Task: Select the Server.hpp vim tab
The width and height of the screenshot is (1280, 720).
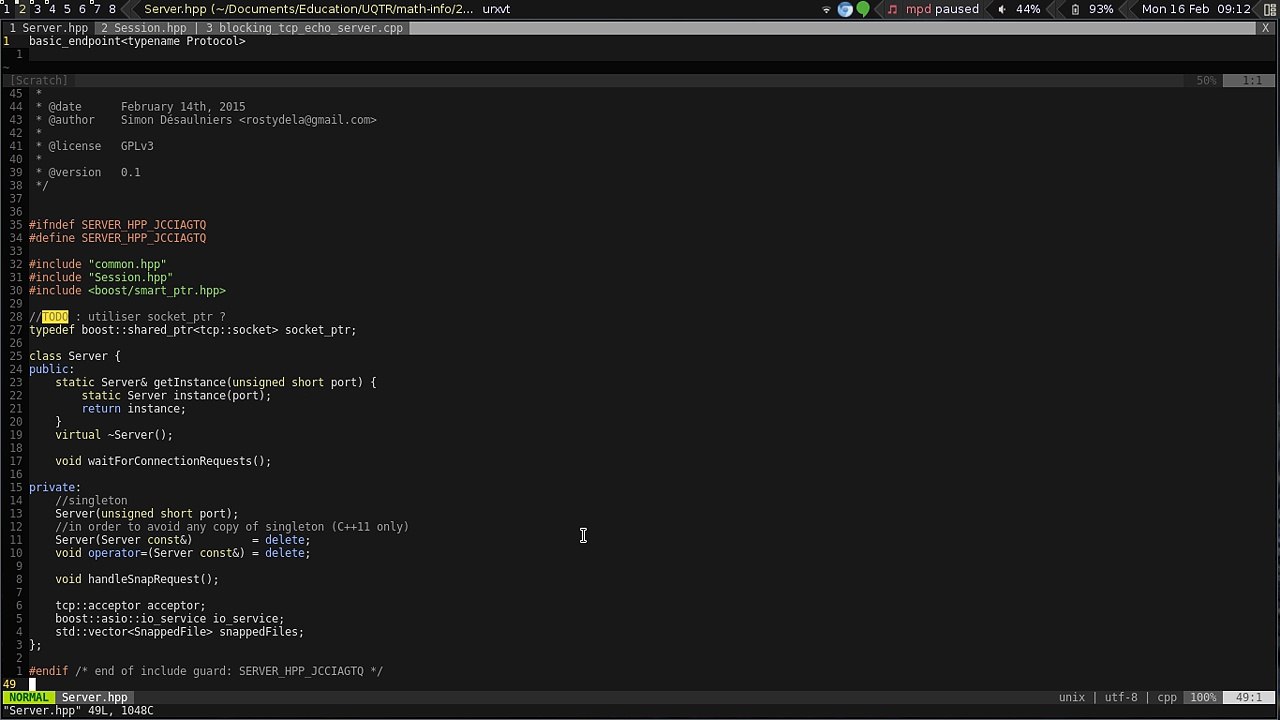Action: pos(48,28)
